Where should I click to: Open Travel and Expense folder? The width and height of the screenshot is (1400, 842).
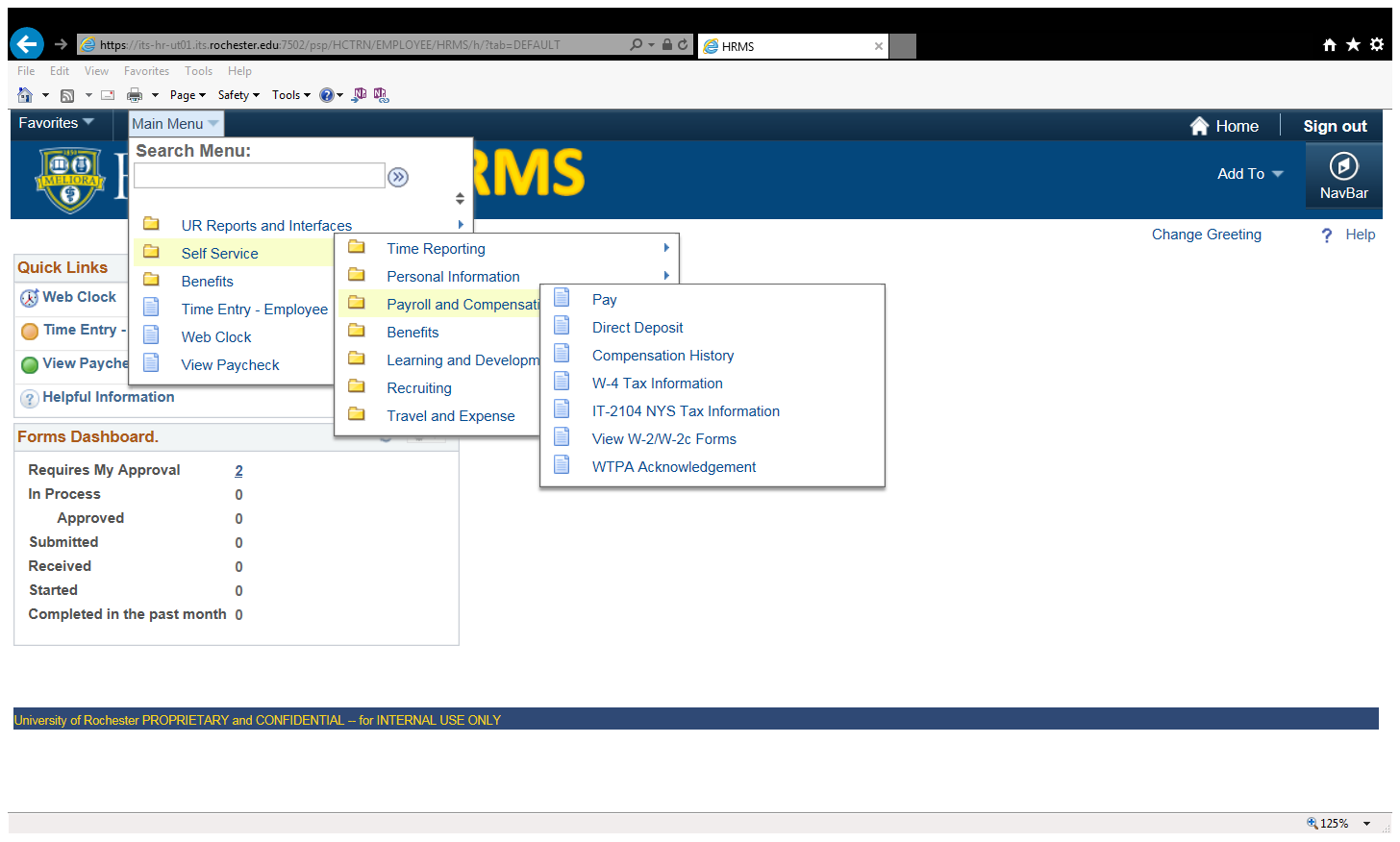pos(450,416)
